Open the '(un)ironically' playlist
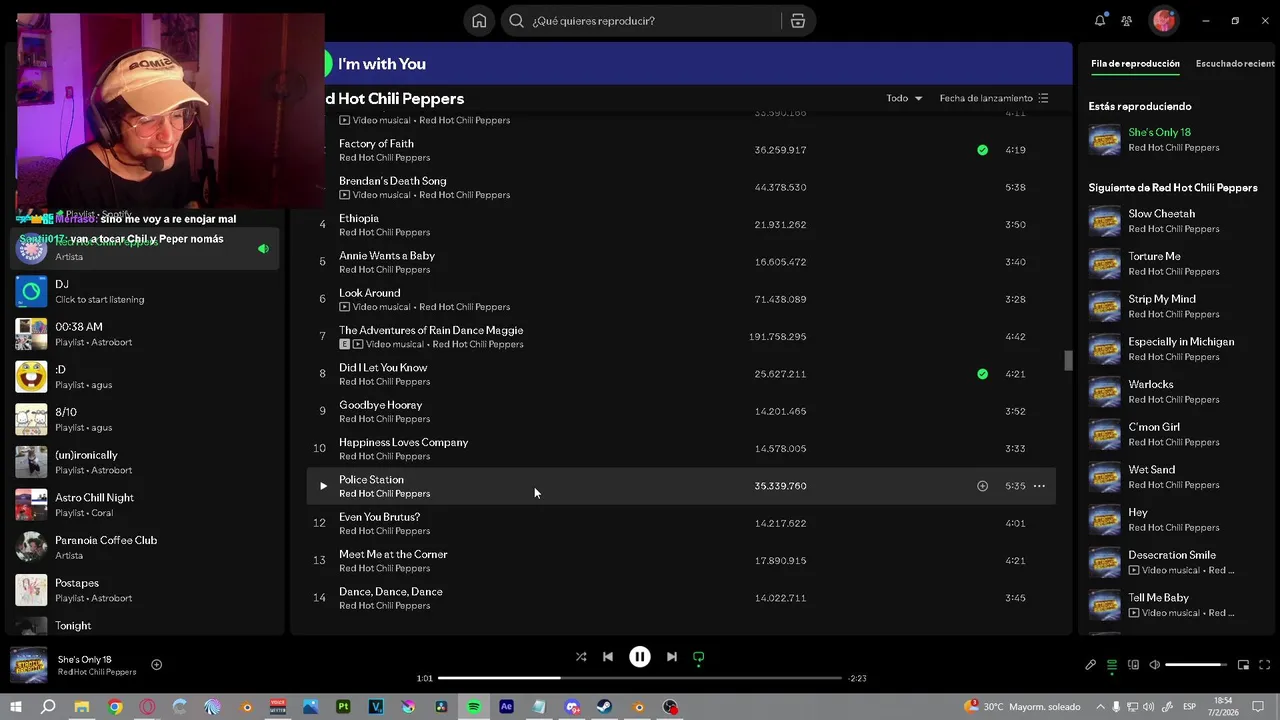The image size is (1280, 720). click(146, 462)
